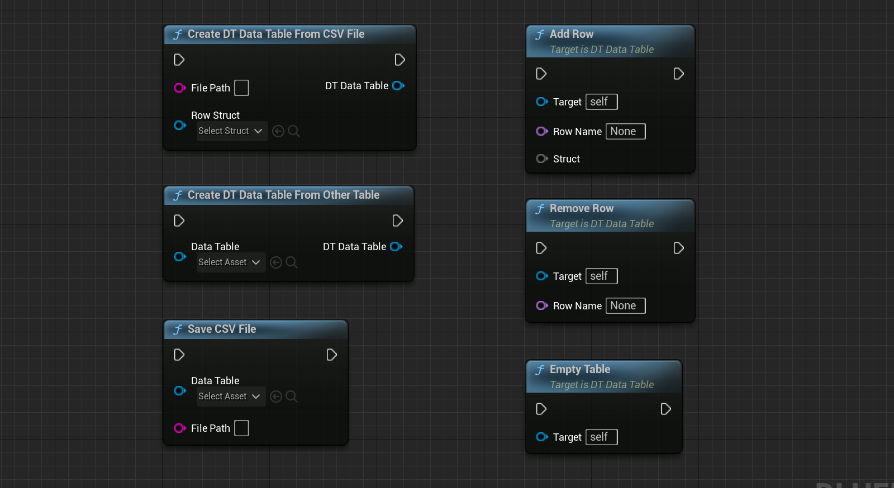Click Data Table pin on Create From Other Table node

pos(180,257)
